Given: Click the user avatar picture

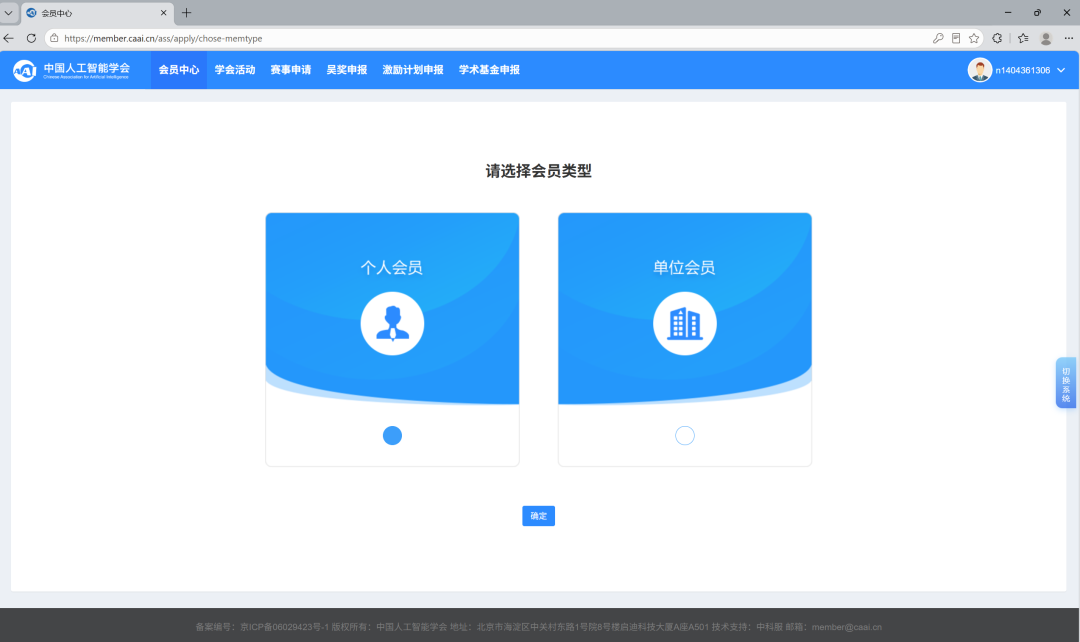Looking at the screenshot, I should 979,70.
